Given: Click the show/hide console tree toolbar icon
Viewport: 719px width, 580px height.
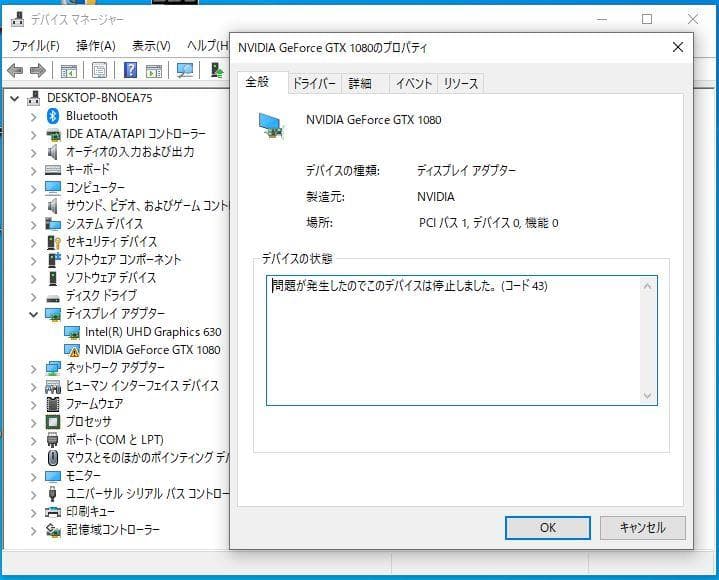Looking at the screenshot, I should click(x=69, y=71).
